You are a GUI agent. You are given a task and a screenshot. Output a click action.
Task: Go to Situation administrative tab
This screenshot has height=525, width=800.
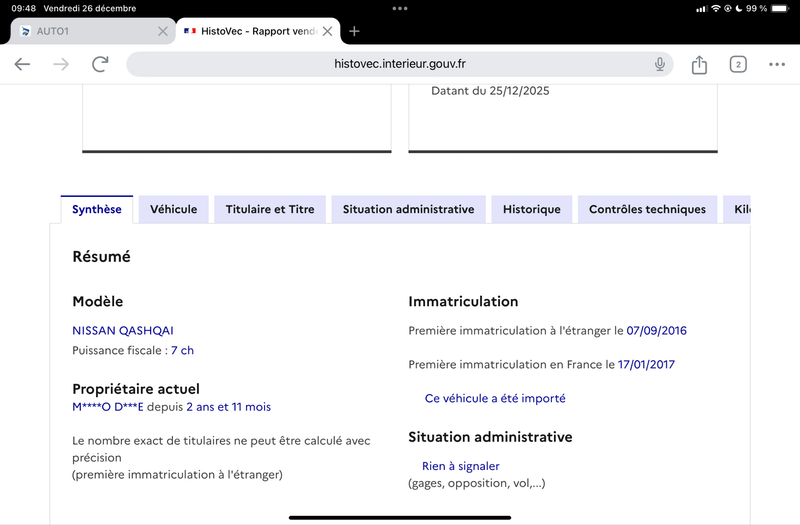(x=408, y=209)
